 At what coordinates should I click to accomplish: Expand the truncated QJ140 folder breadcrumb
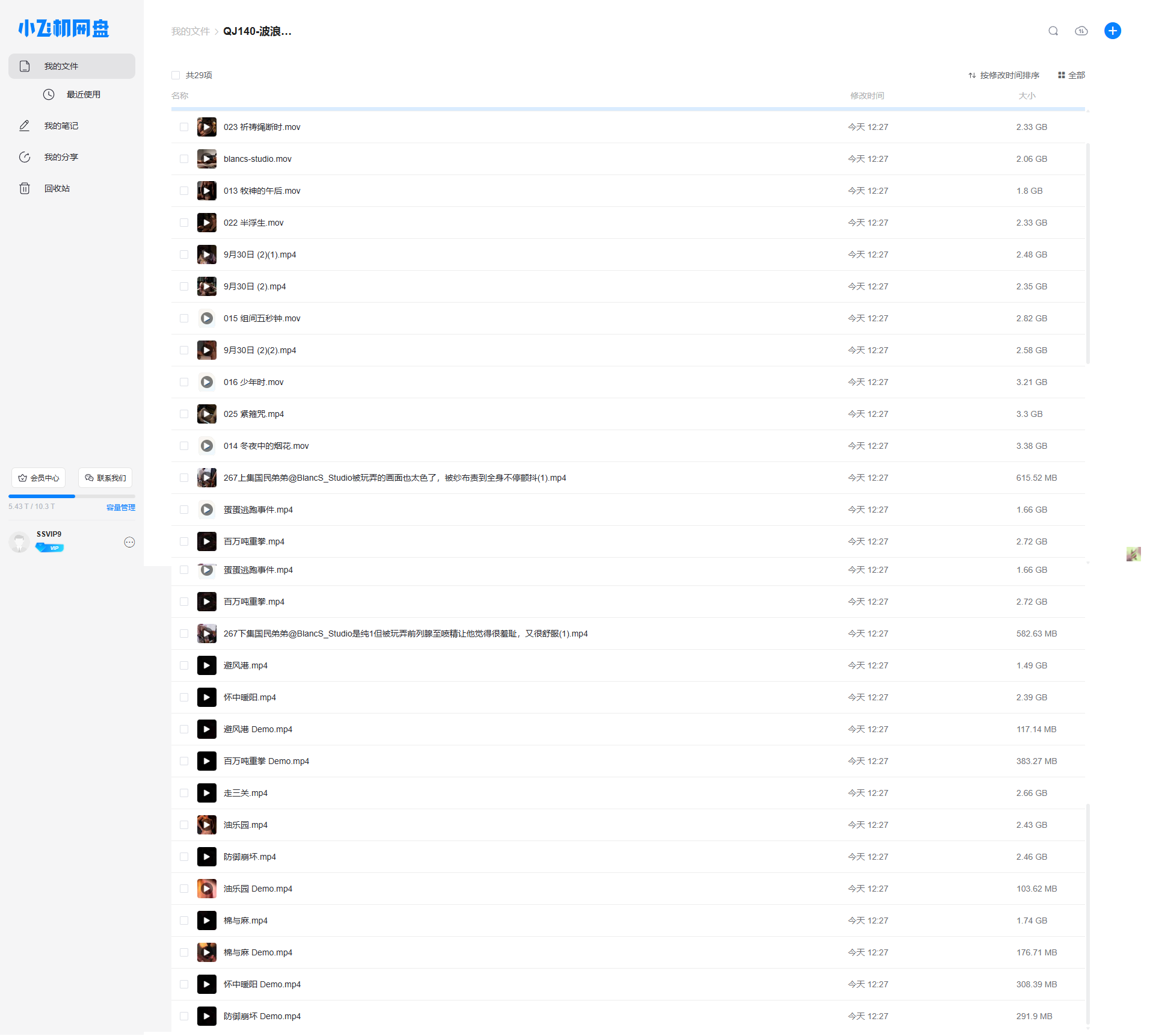pyautogui.click(x=257, y=31)
